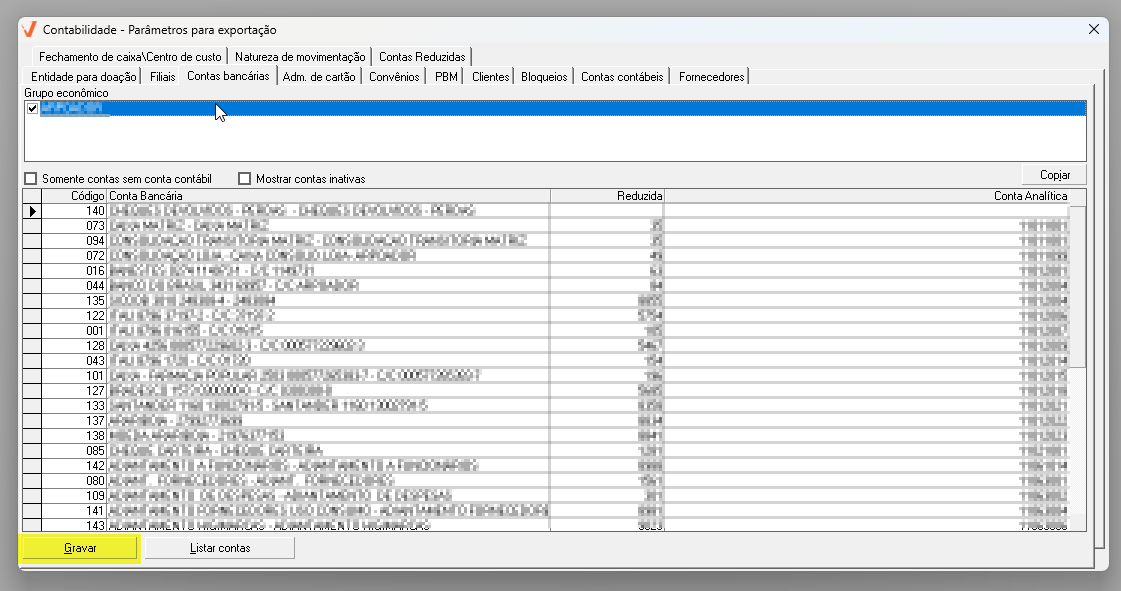
Task: Select row with code 127
Action: pos(546,391)
